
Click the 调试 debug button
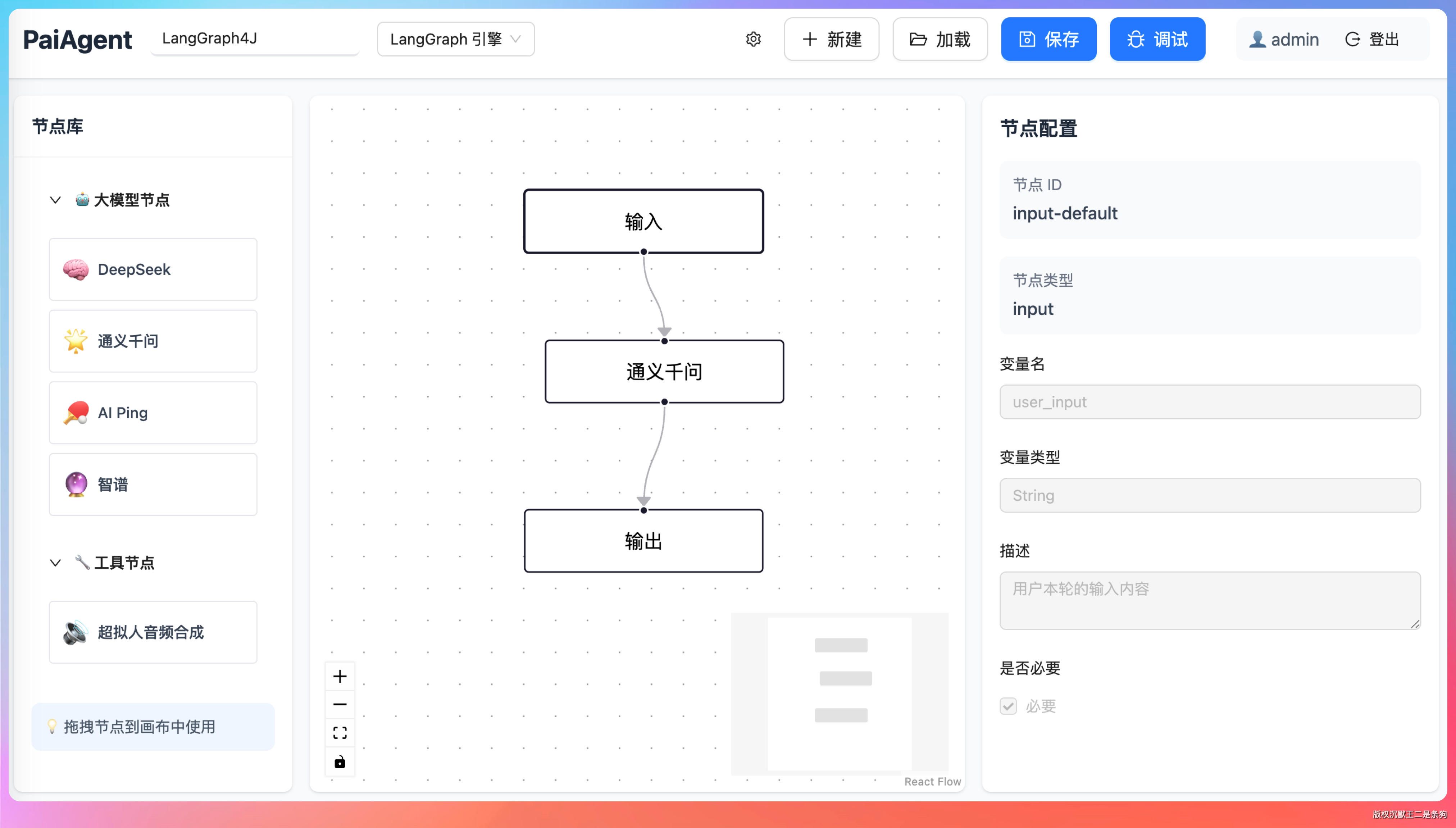pos(1157,39)
